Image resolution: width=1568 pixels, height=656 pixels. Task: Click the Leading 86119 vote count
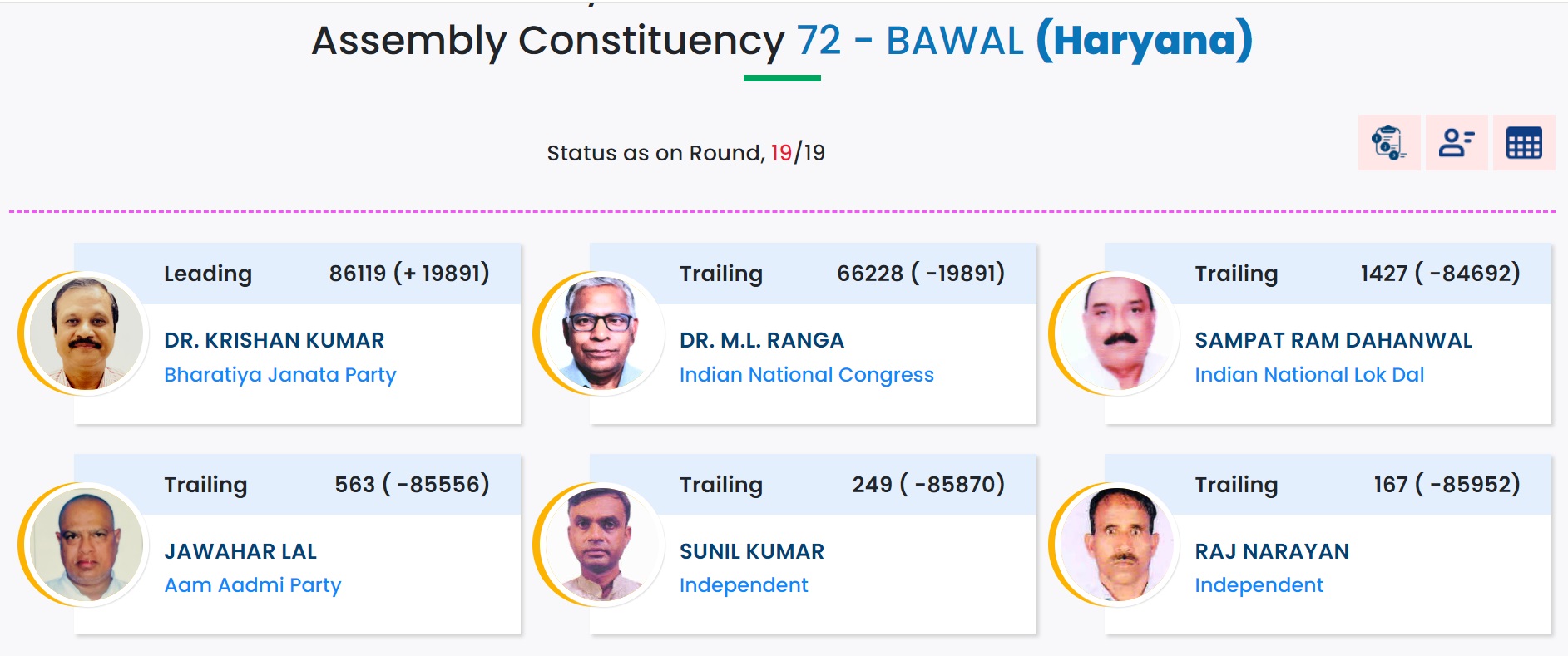pyautogui.click(x=408, y=274)
